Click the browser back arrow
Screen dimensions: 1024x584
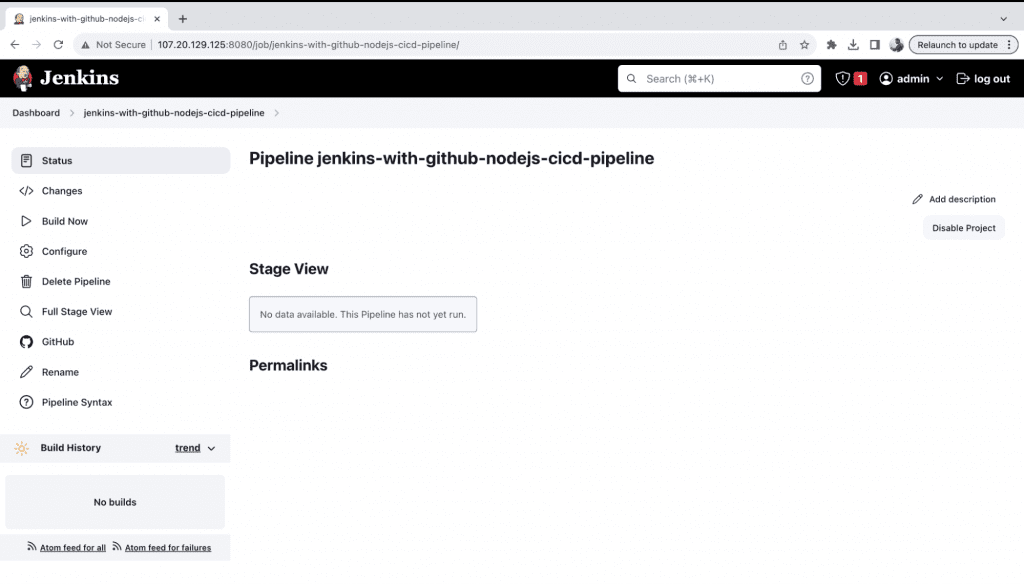15,44
